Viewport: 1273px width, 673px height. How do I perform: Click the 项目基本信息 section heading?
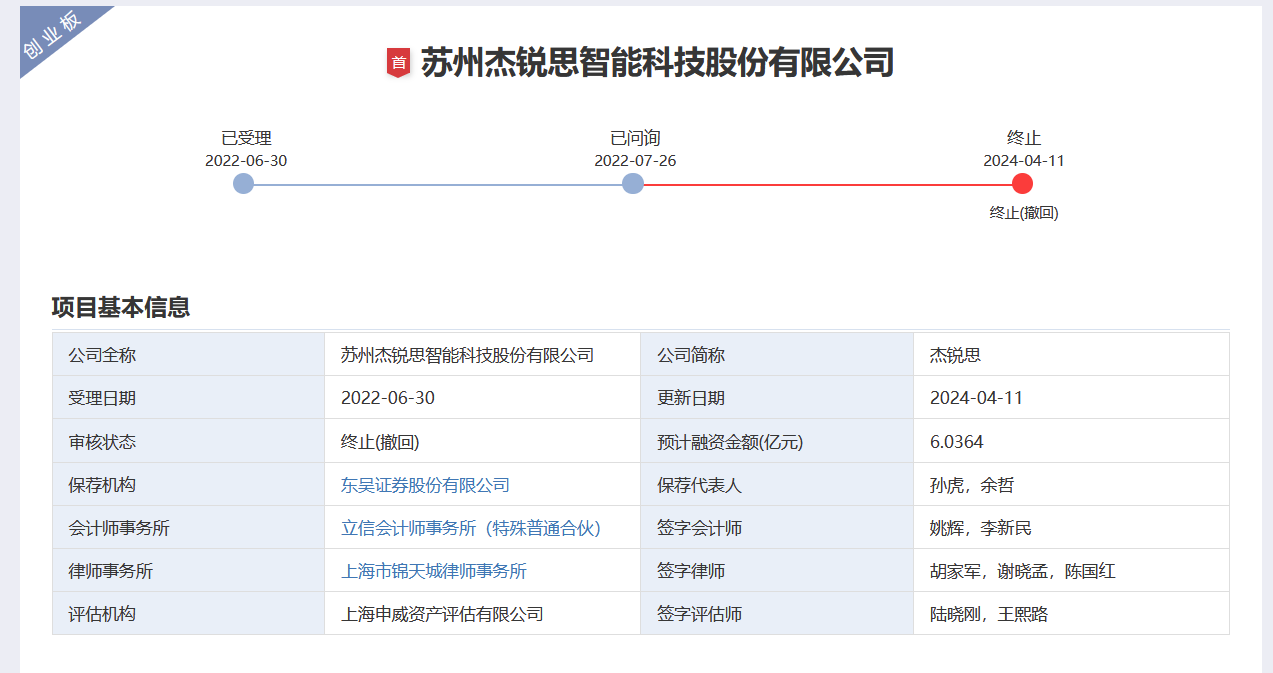121,307
